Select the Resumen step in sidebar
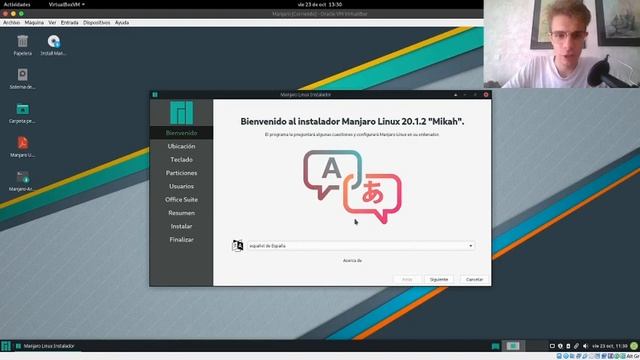640x360 pixels. (182, 213)
